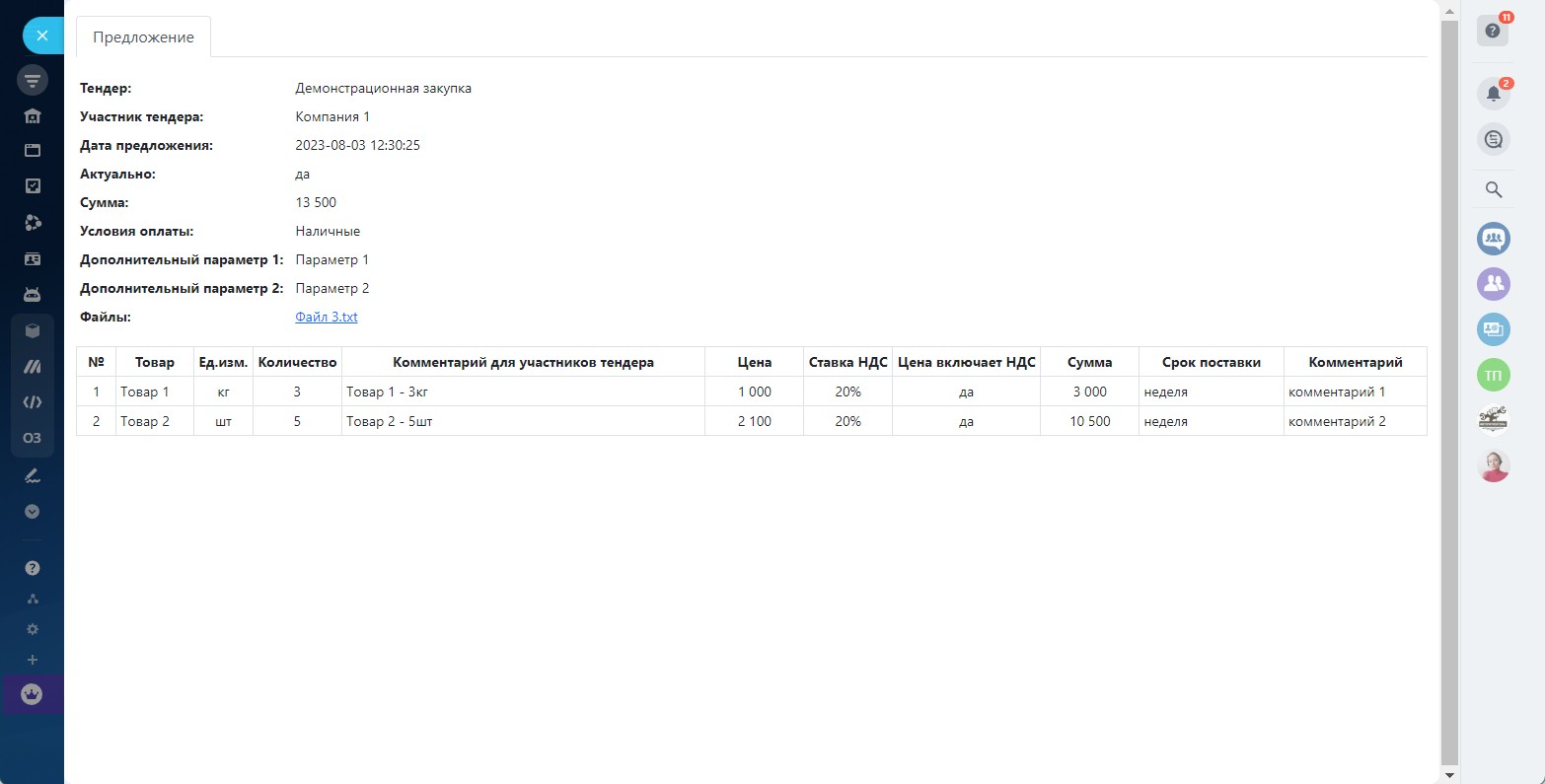Screen dimensions: 1545x784
Task: Open the contact card icon in left sidebar
Action: coord(33,258)
